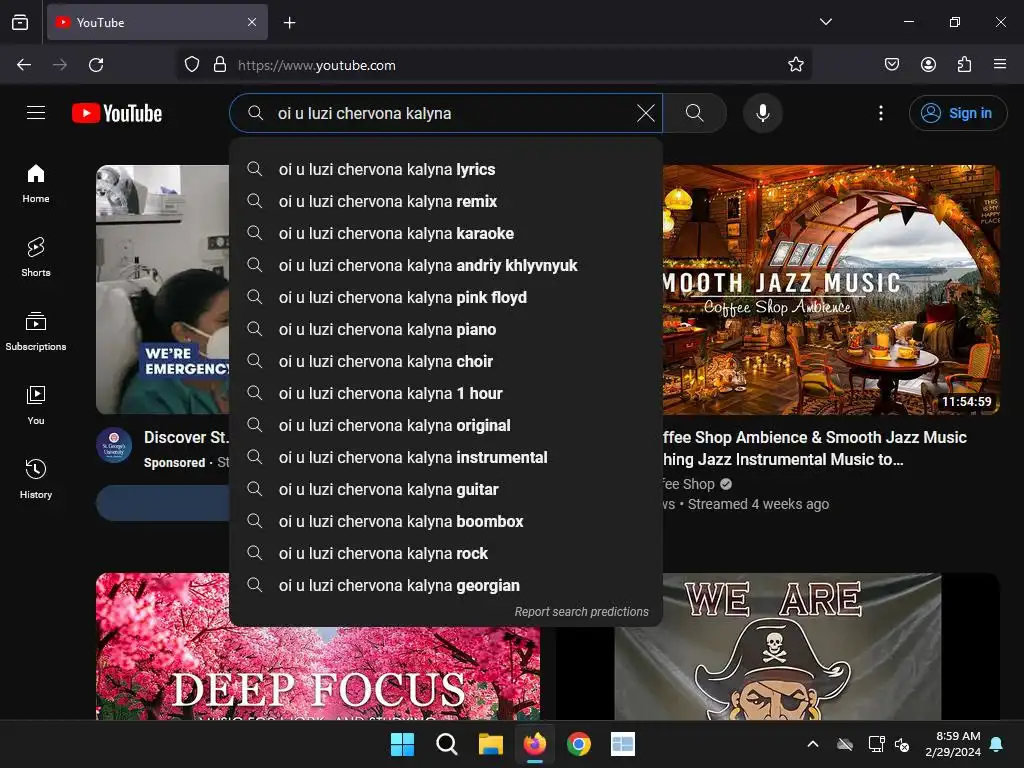This screenshot has height=768, width=1024.
Task: Click the magnifying glass search button
Action: [695, 113]
